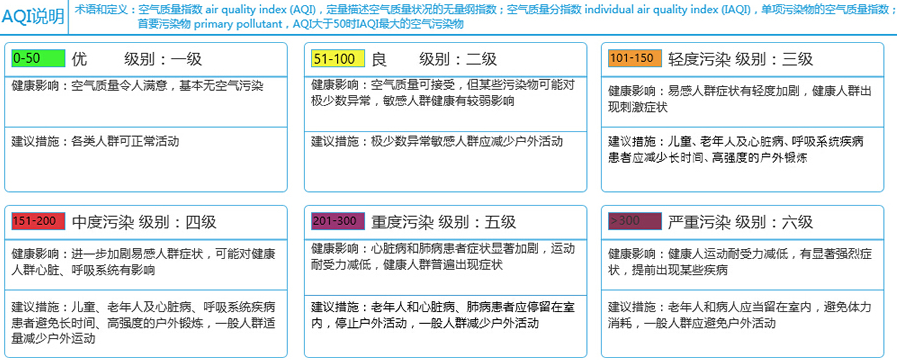Click 首要污染物 primary pollutant definition line
The height and width of the screenshot is (360, 898).
point(301,24)
